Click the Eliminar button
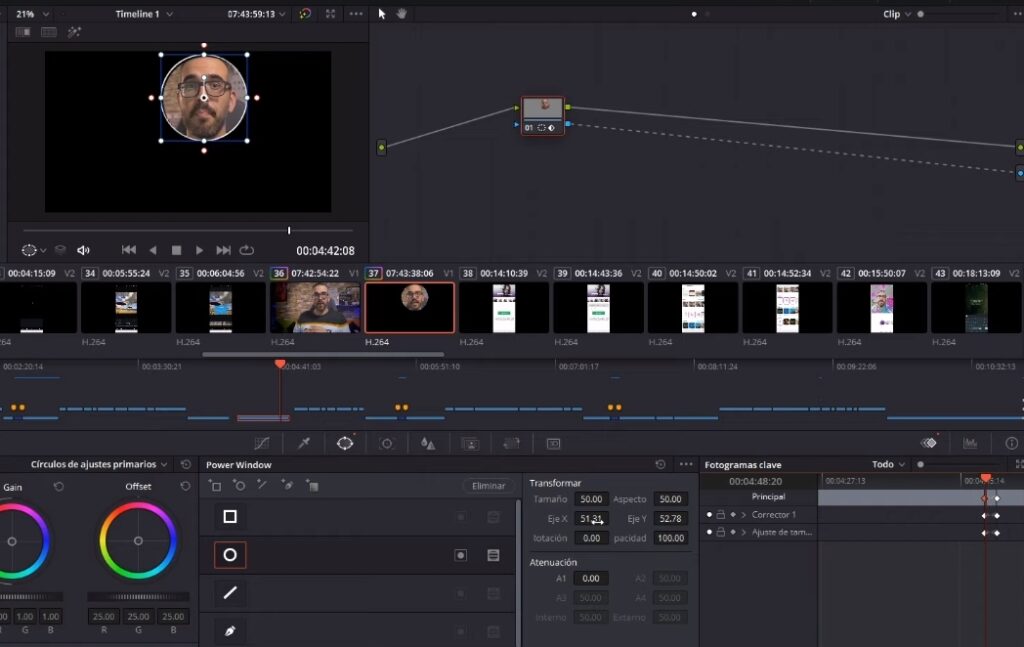The width and height of the screenshot is (1024, 647). click(x=488, y=486)
